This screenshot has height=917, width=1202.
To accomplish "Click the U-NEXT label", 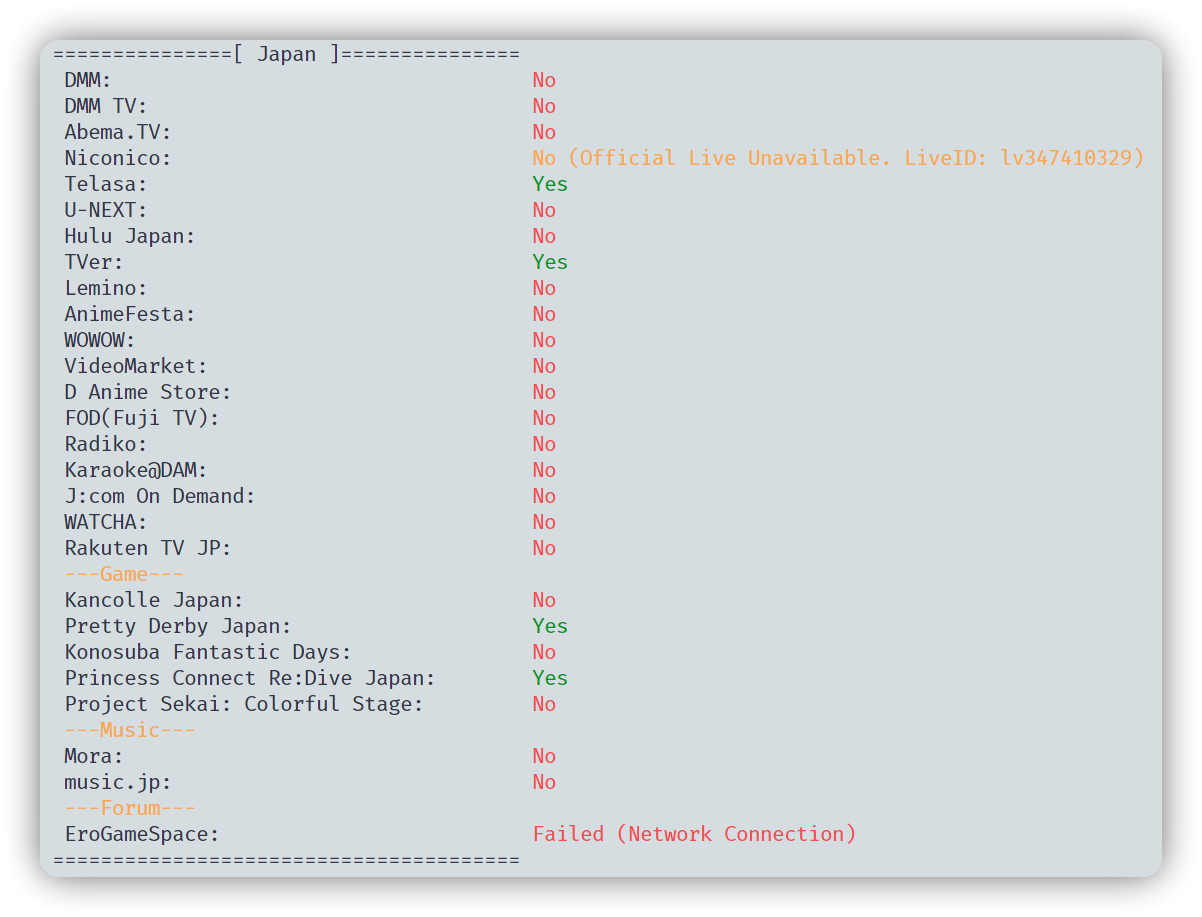I will [x=106, y=210].
